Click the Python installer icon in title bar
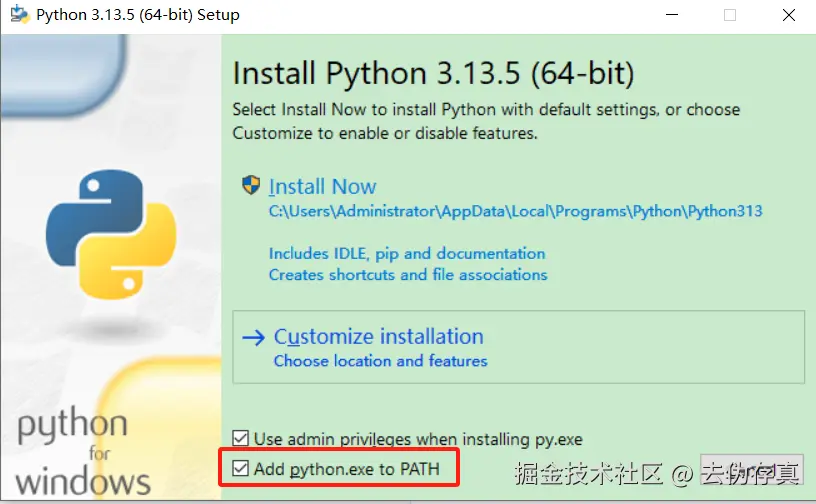 (20, 14)
